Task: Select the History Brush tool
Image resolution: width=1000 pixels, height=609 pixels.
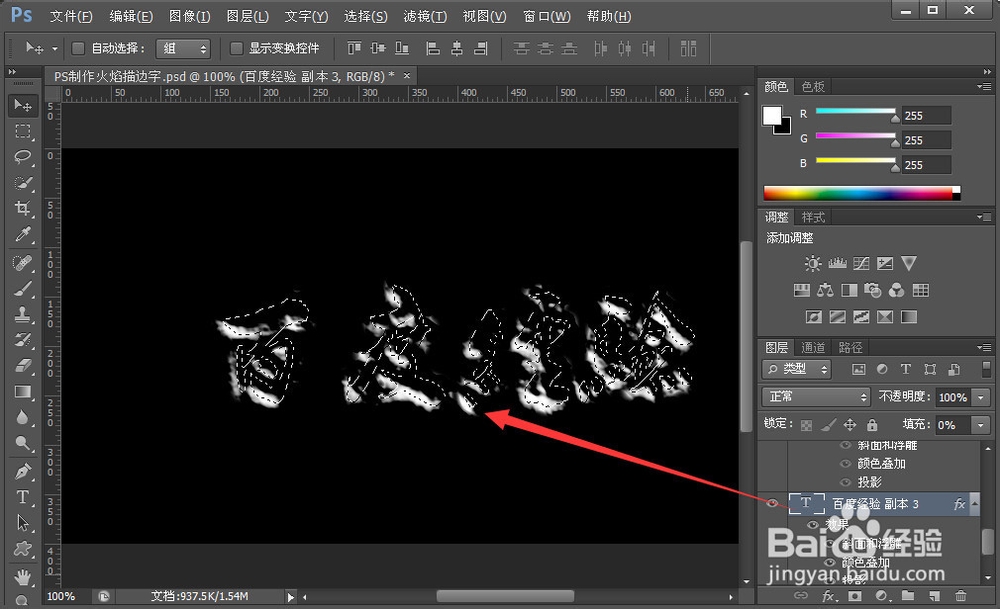Action: [23, 340]
